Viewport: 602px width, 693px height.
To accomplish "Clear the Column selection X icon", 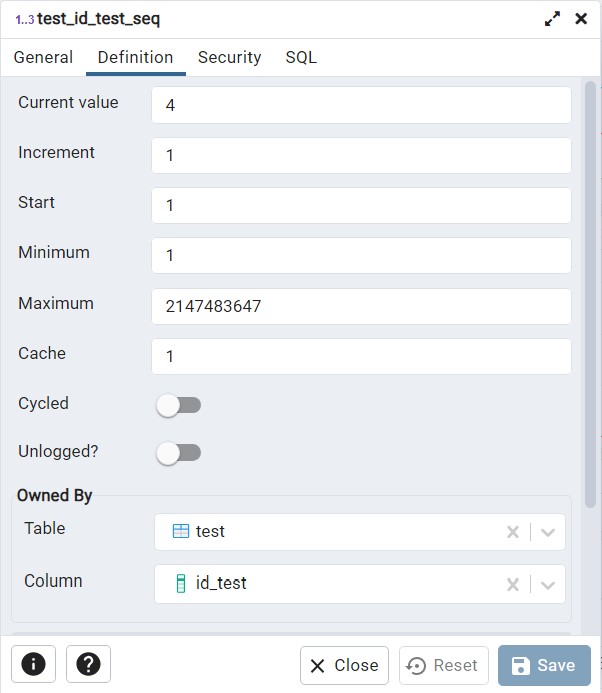I will point(513,584).
